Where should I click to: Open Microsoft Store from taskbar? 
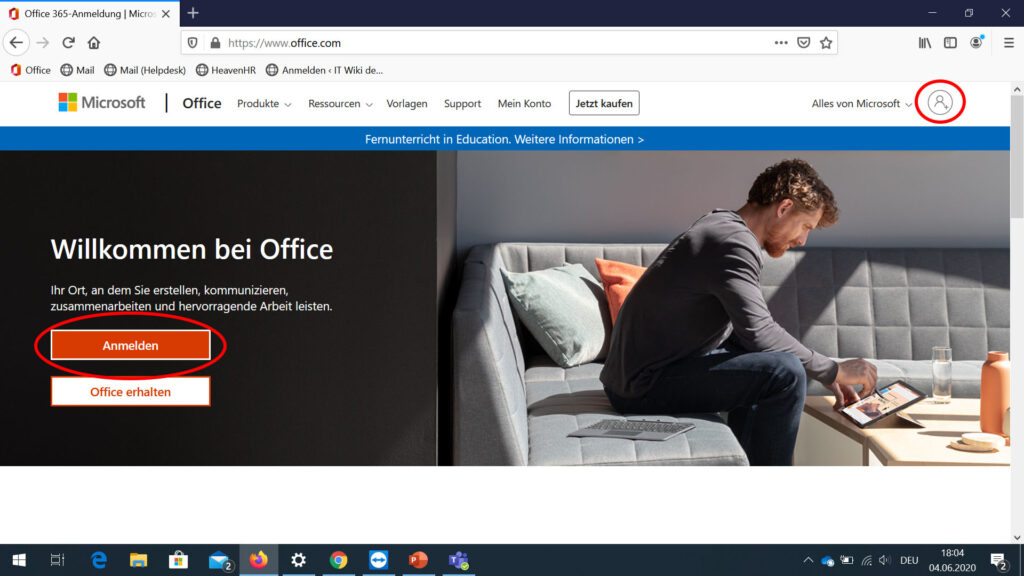click(x=178, y=560)
